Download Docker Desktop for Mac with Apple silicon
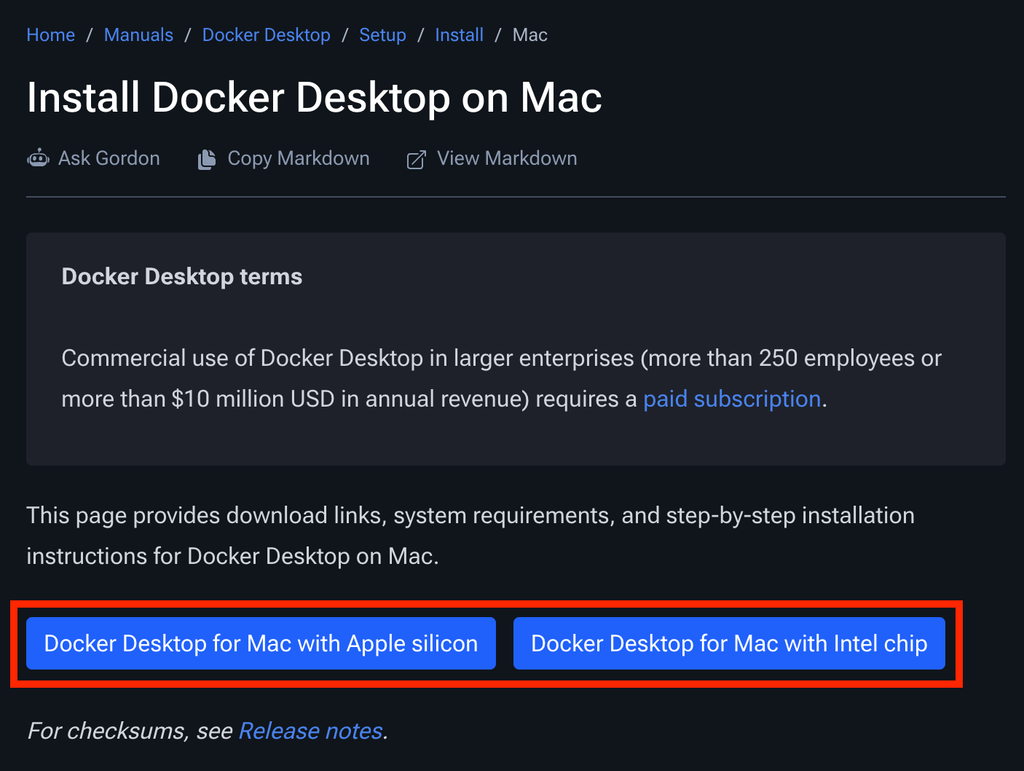The height and width of the screenshot is (771, 1024). pos(261,644)
